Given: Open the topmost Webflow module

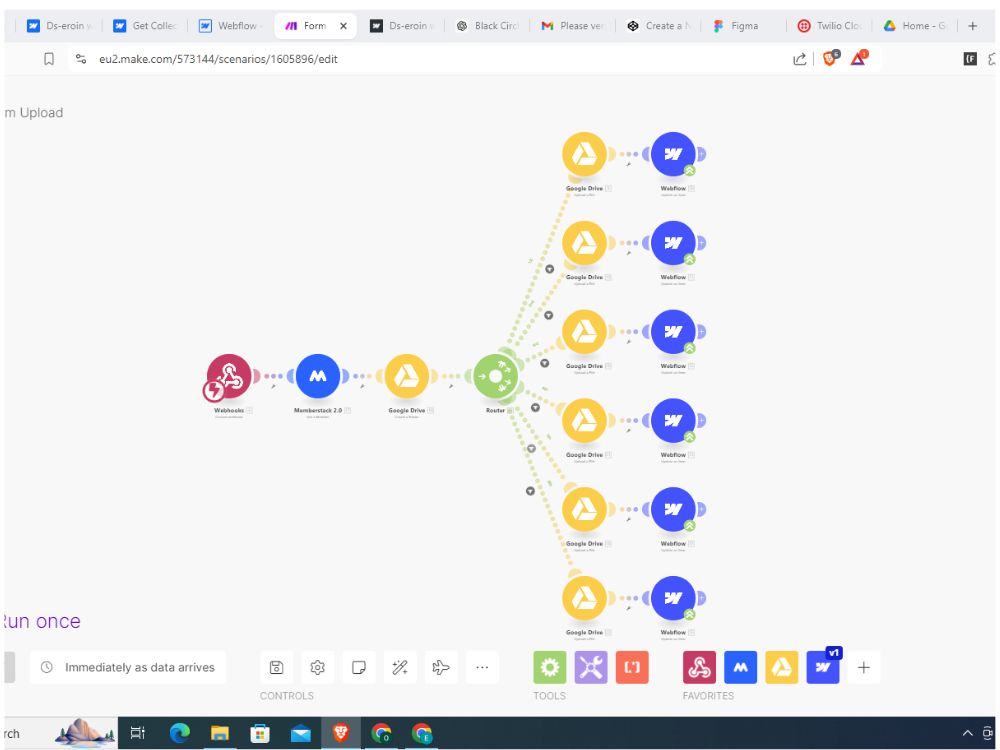Looking at the screenshot, I should 673,154.
